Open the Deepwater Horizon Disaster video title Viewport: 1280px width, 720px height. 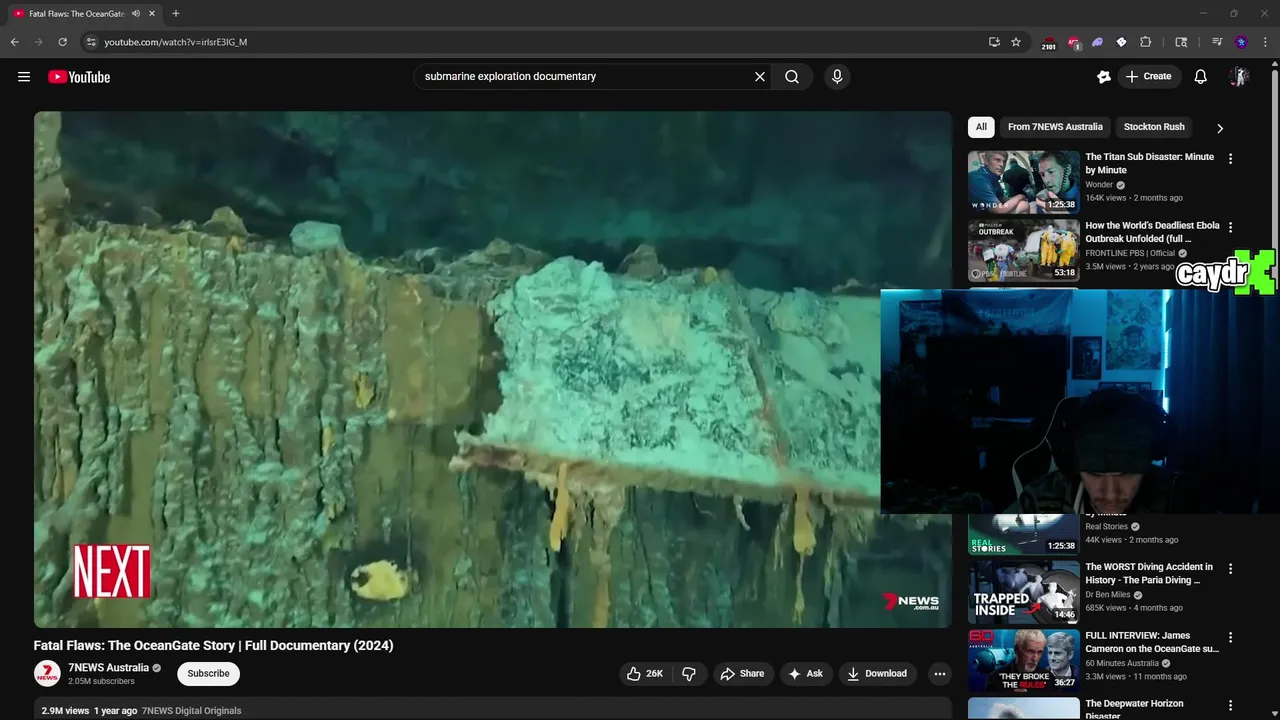click(x=1134, y=709)
